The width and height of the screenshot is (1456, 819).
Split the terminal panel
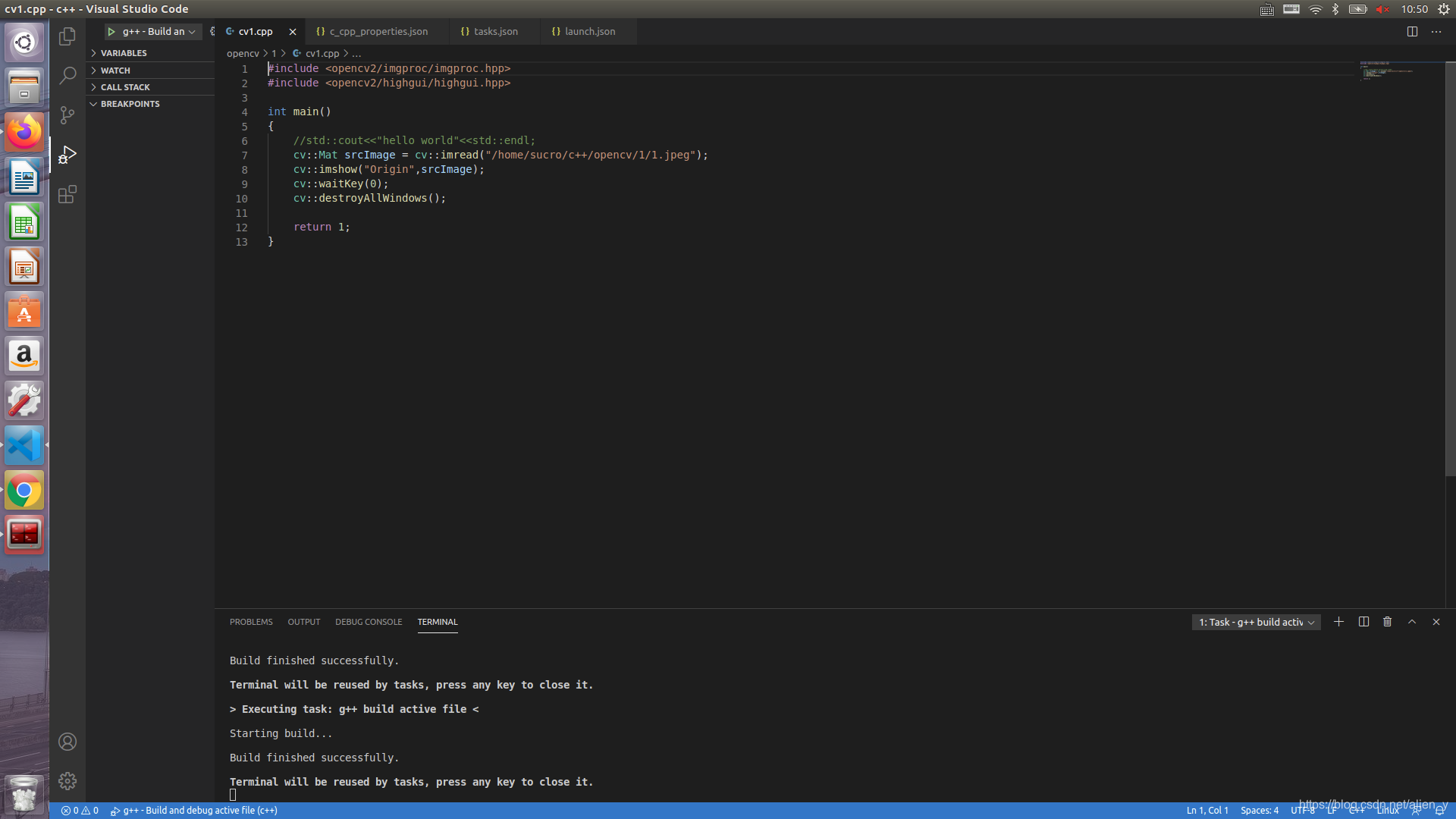click(1363, 622)
